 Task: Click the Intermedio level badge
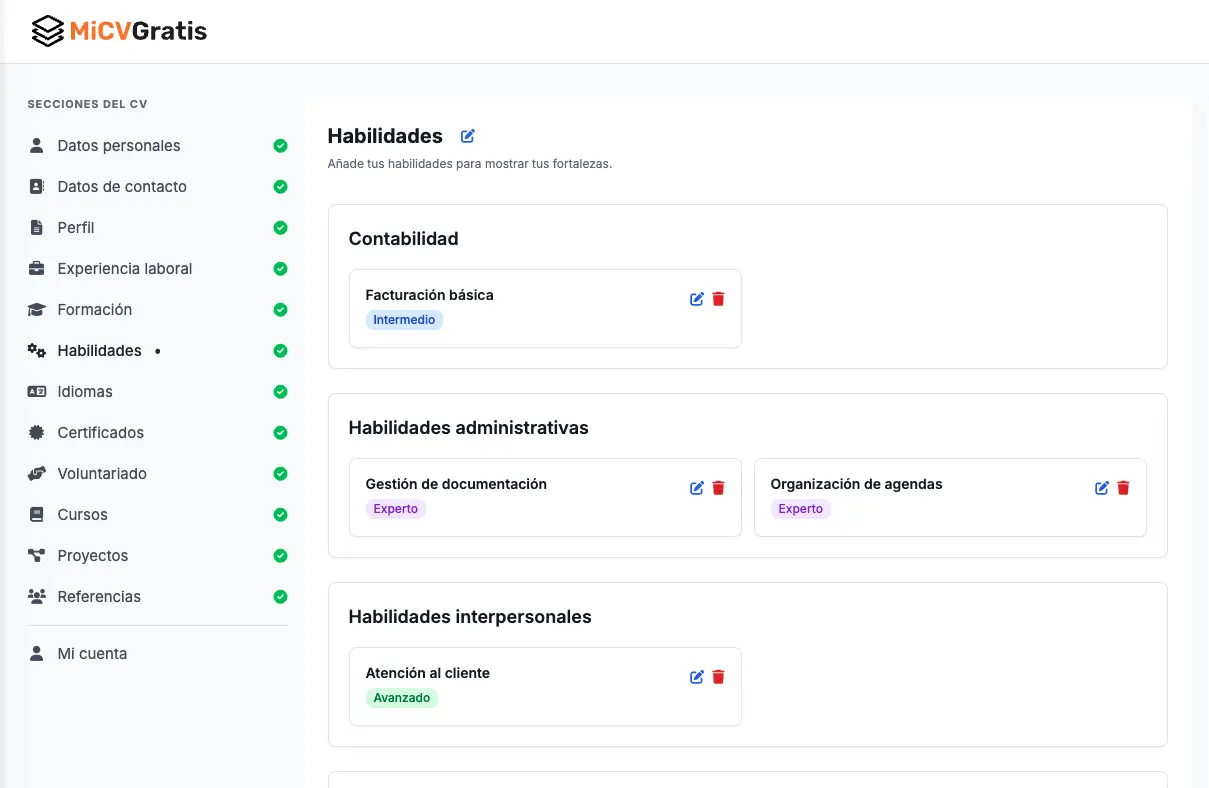pos(404,319)
